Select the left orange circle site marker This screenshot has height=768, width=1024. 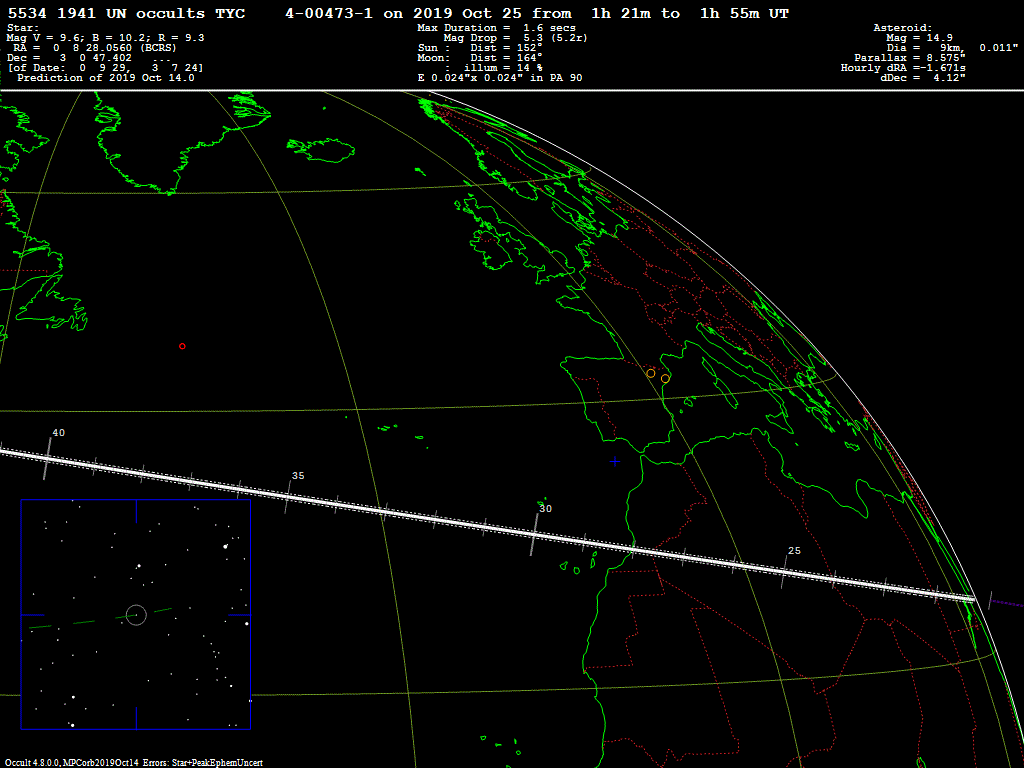click(651, 373)
